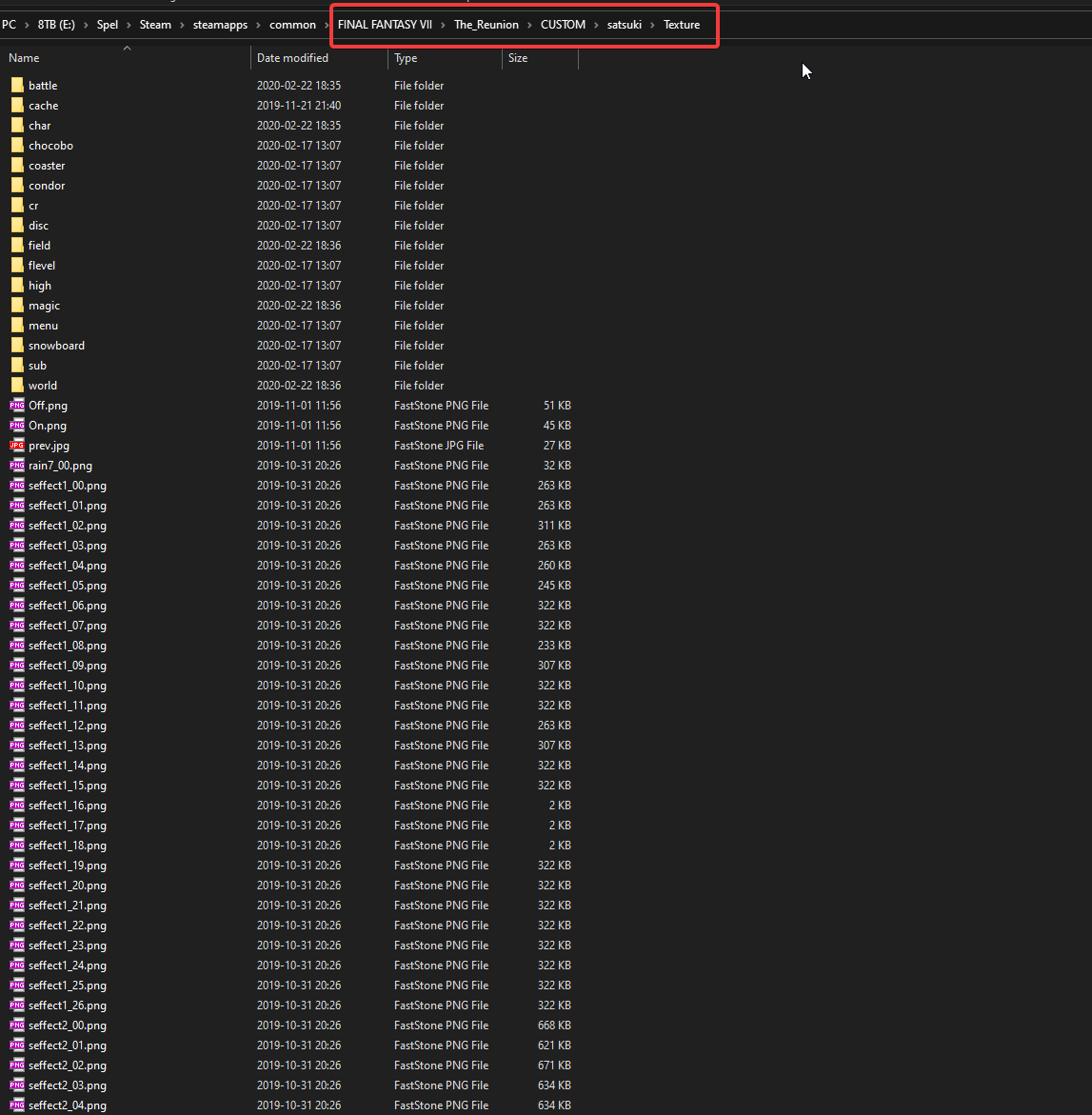Click the seffect1_05.png file icon

point(17,586)
